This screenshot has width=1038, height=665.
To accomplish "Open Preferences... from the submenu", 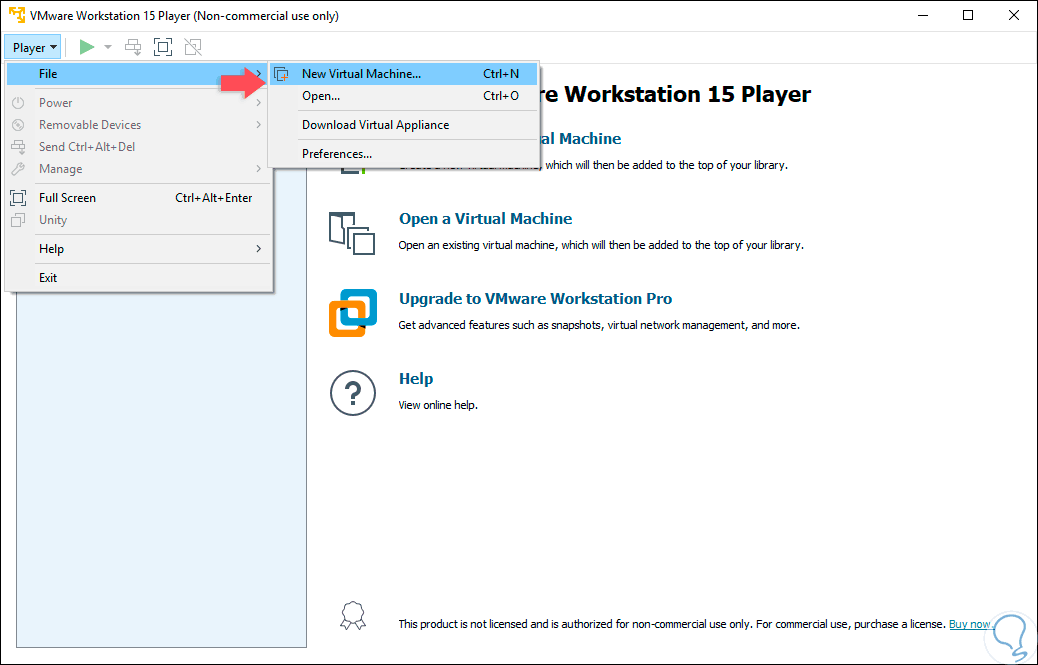I will point(403,154).
